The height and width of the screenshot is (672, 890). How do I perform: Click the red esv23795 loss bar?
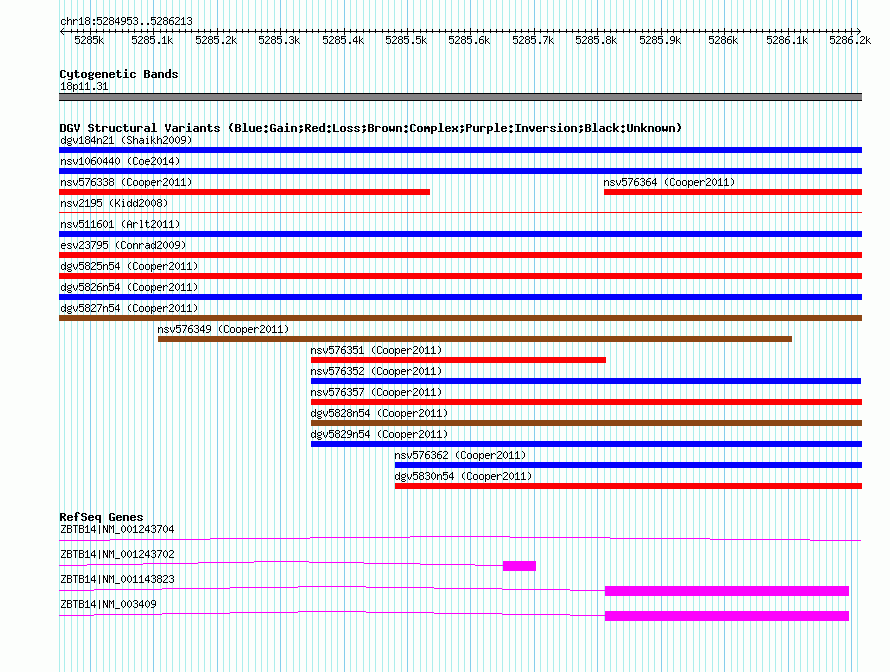click(x=460, y=255)
